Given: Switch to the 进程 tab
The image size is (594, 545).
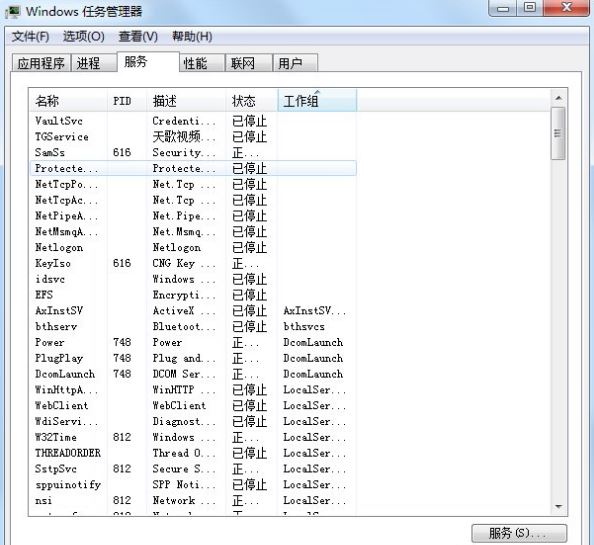Looking at the screenshot, I should [93, 63].
